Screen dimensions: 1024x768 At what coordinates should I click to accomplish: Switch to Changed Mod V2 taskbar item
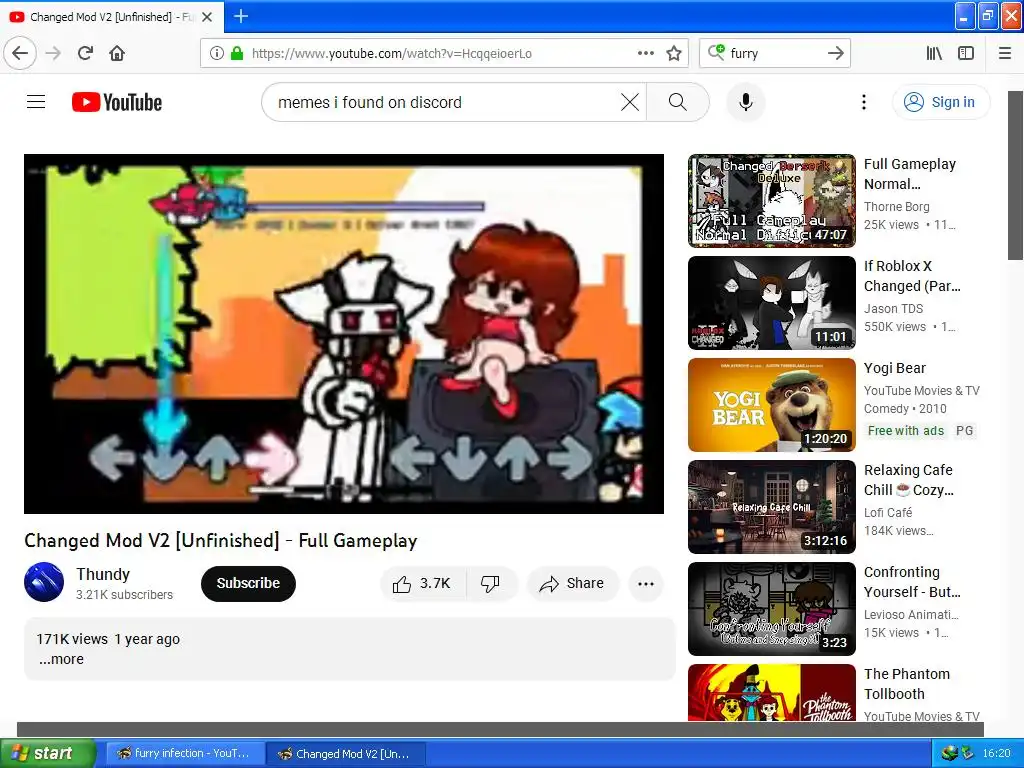click(x=346, y=754)
